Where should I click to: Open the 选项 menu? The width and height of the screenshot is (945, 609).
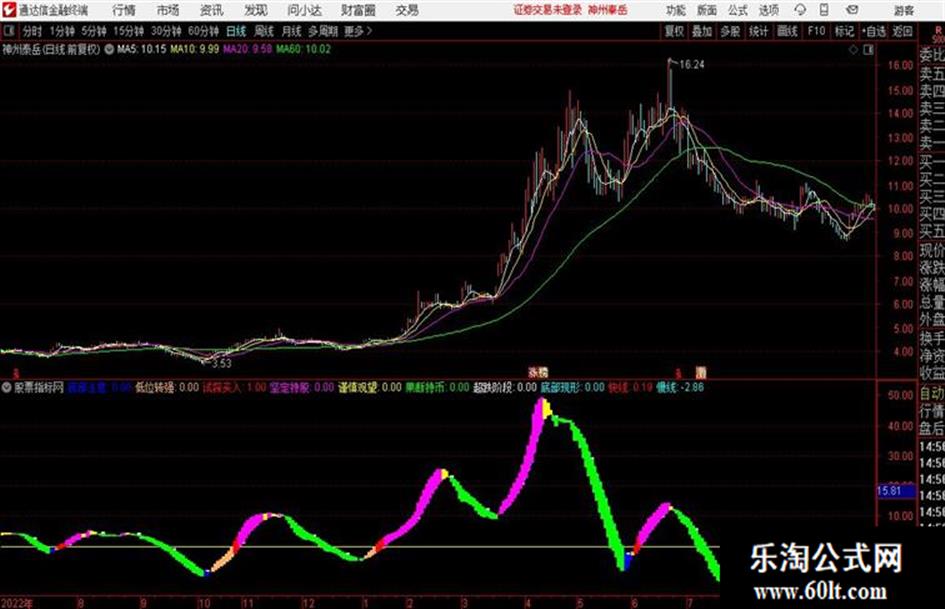click(x=769, y=10)
